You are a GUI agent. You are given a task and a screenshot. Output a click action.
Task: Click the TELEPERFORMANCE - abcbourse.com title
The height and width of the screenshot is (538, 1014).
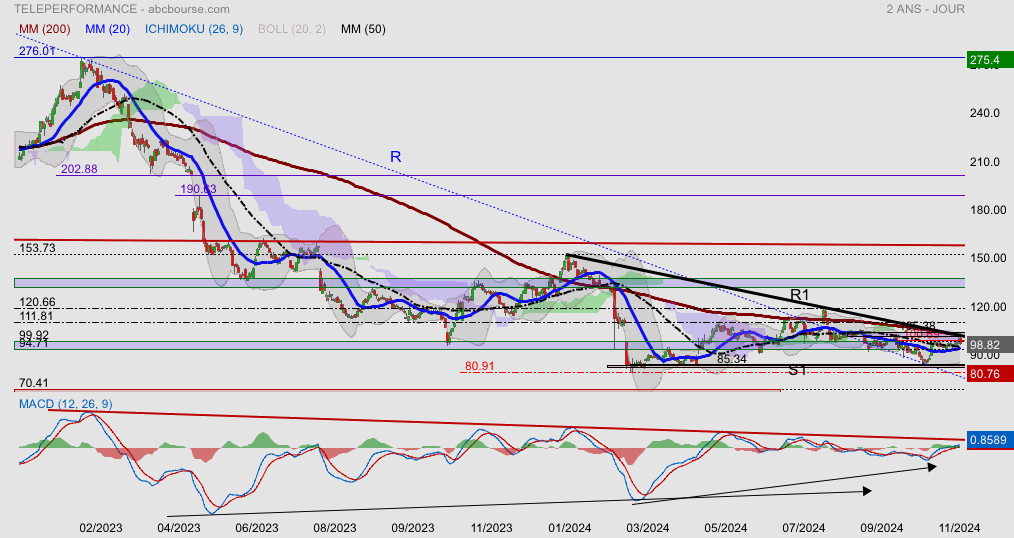[x=122, y=9]
